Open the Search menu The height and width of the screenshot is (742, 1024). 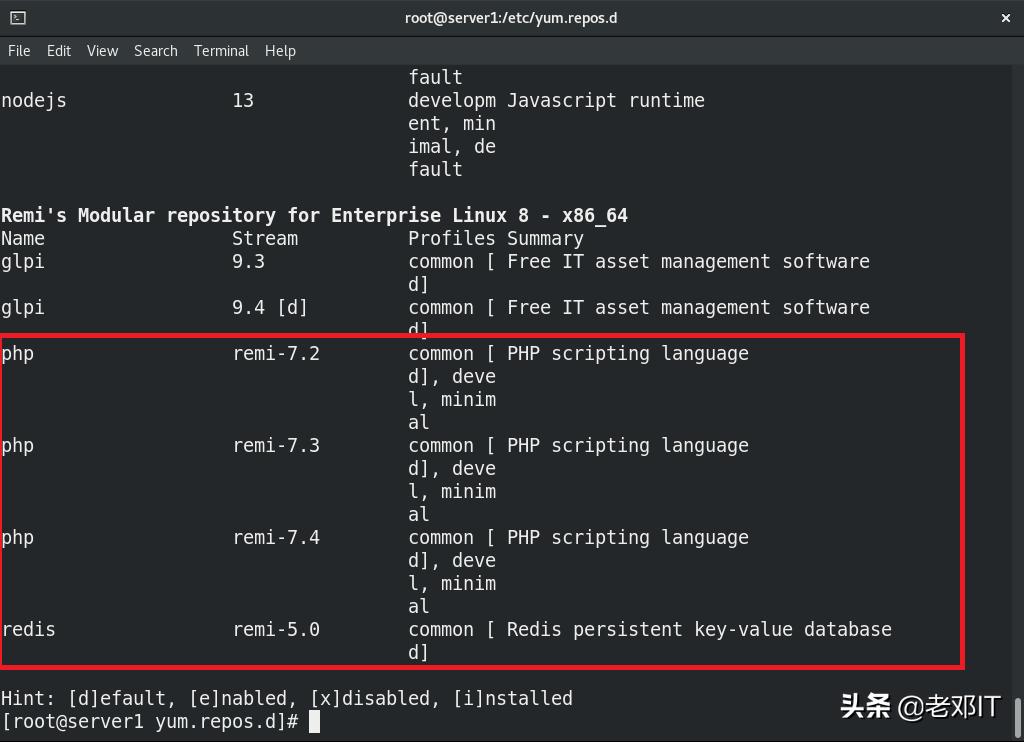coord(155,50)
